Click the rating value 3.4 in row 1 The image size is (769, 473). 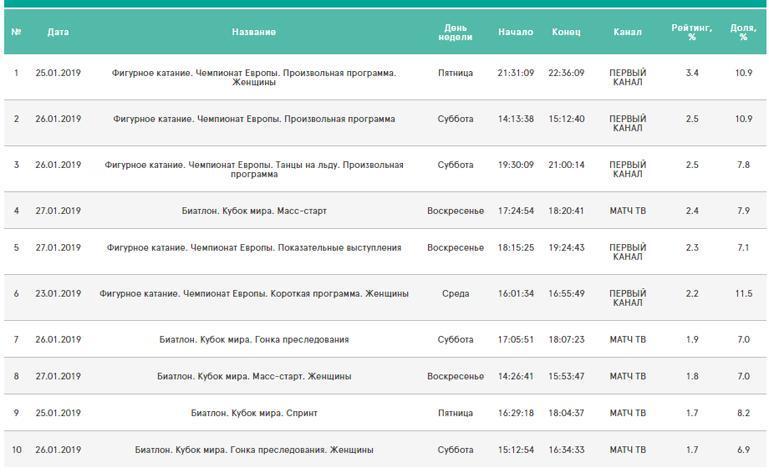point(692,73)
